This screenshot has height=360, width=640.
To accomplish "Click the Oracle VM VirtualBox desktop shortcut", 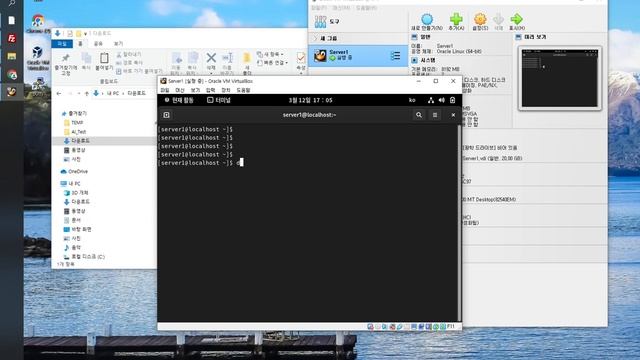I will point(38,58).
